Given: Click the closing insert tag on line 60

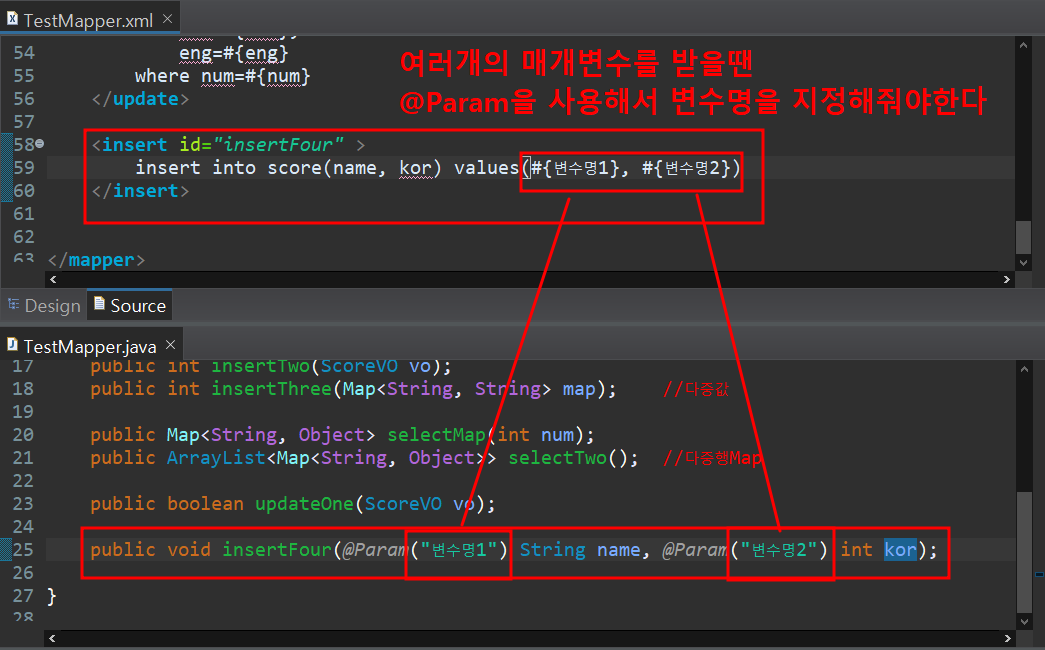Looking at the screenshot, I should [x=141, y=191].
